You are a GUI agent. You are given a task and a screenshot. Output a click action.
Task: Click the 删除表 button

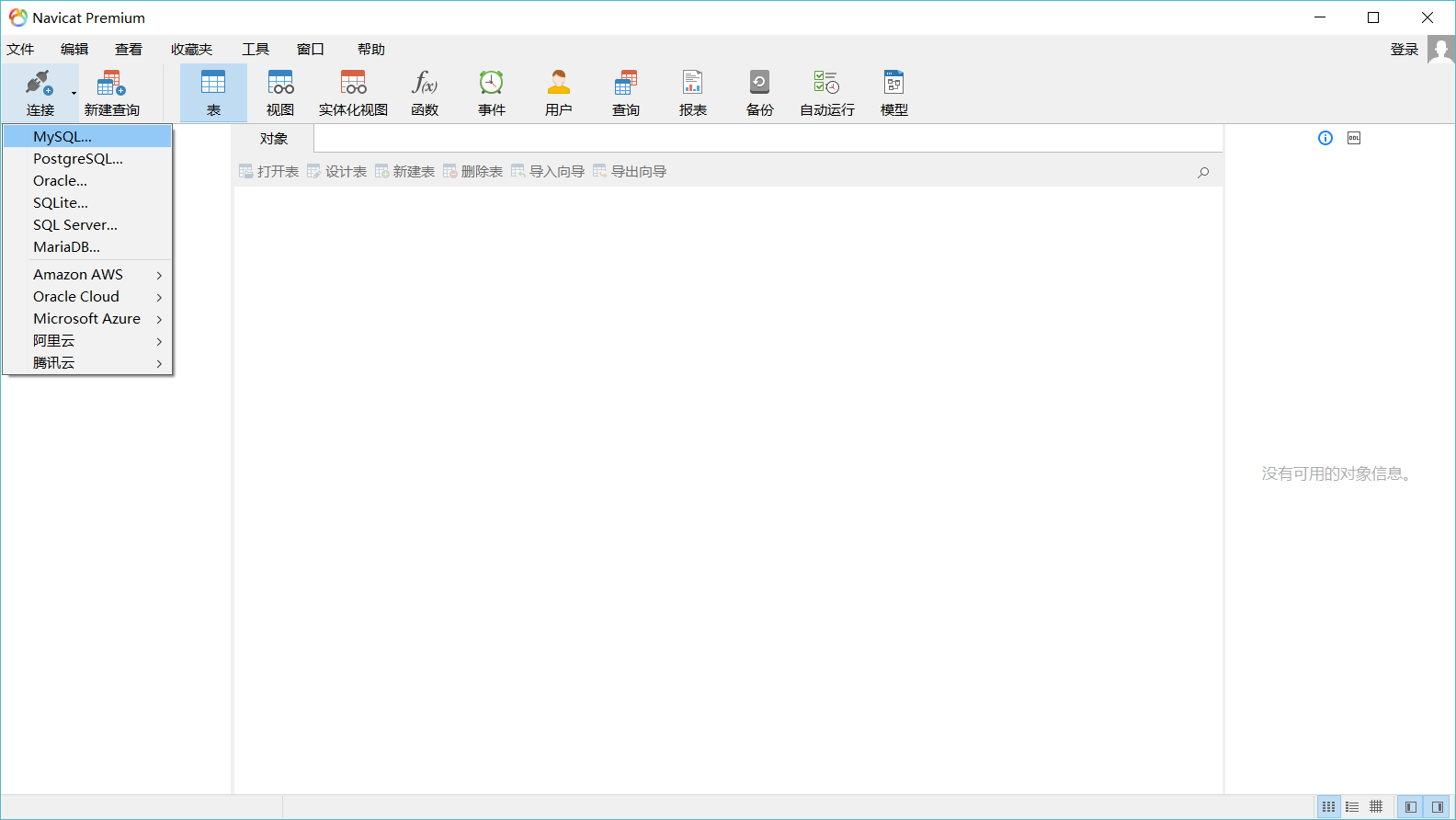click(x=472, y=172)
